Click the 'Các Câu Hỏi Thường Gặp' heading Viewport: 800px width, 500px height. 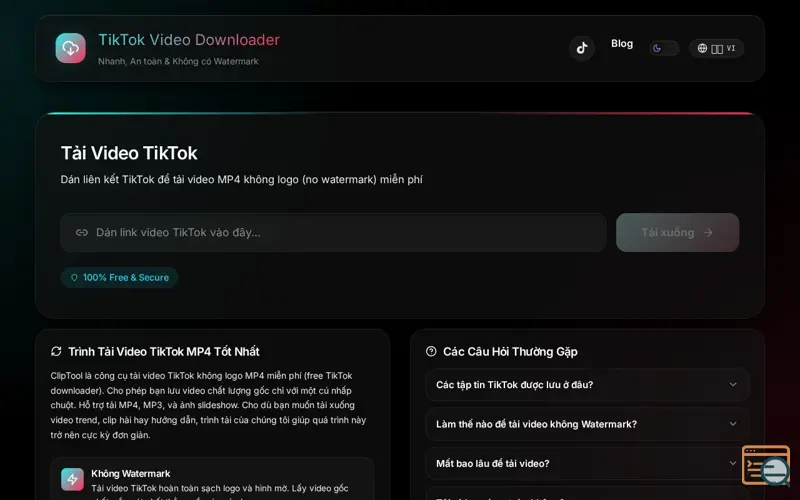(510, 352)
